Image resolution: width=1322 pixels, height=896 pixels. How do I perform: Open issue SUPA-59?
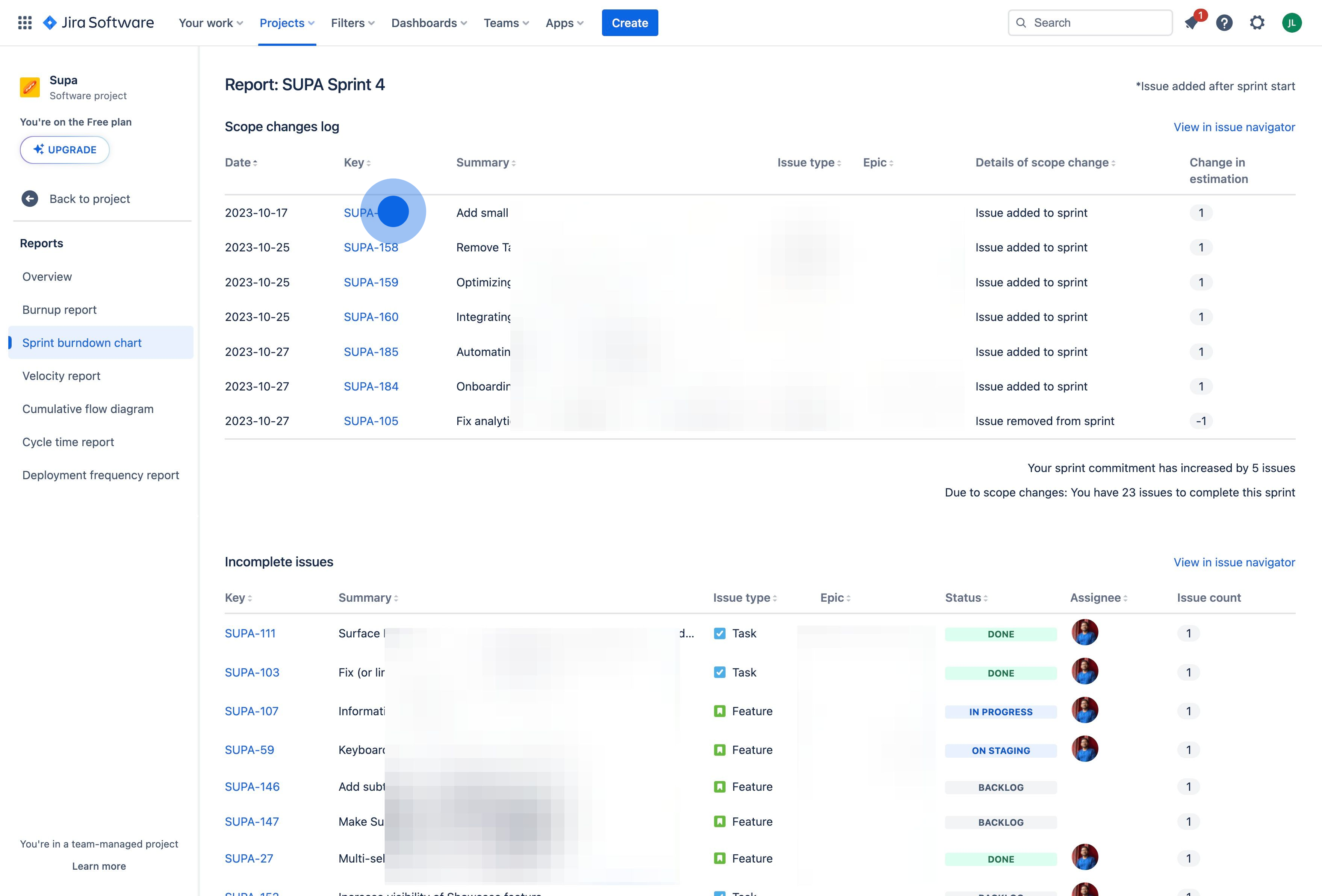click(249, 750)
